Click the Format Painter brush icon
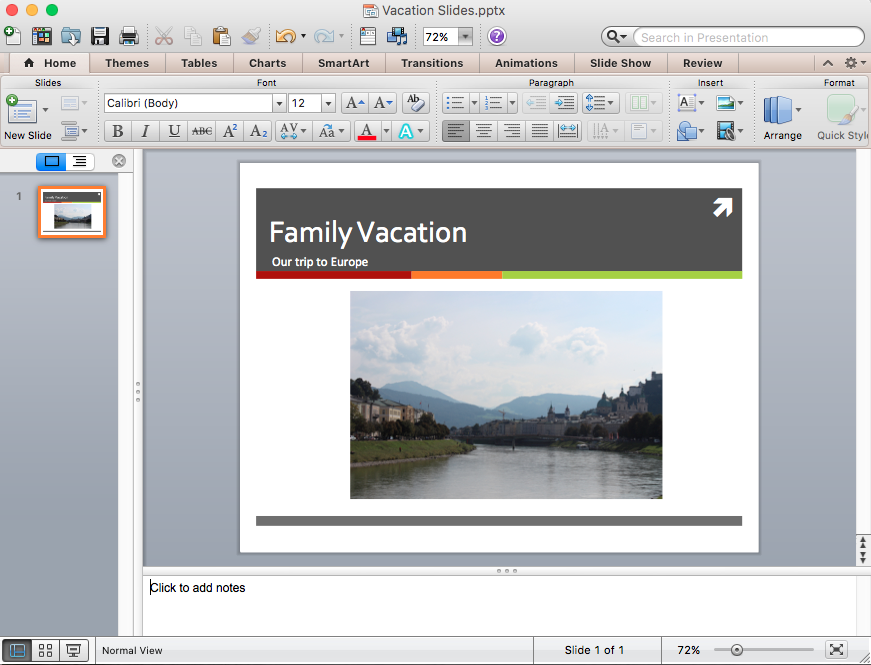This screenshot has height=665, width=871. (x=251, y=37)
